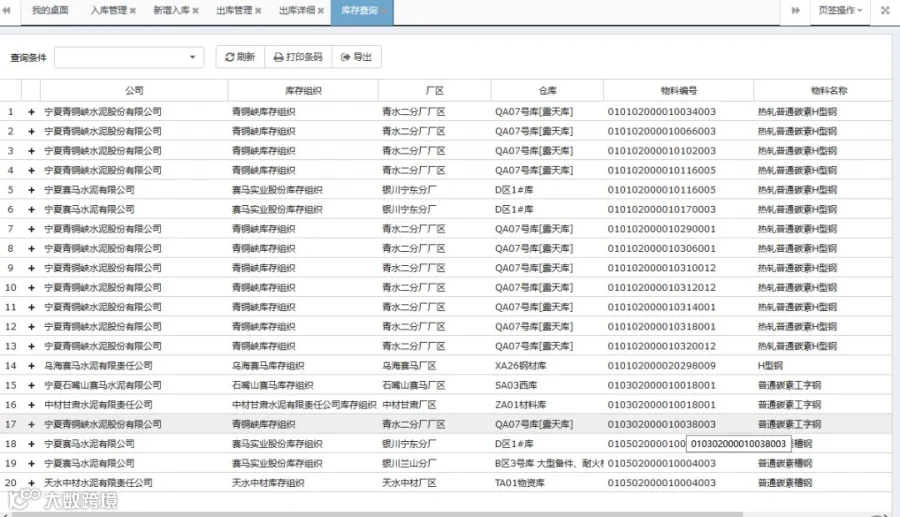Close the 新增入库 tab
Viewport: 900px width, 517px height.
(196, 11)
